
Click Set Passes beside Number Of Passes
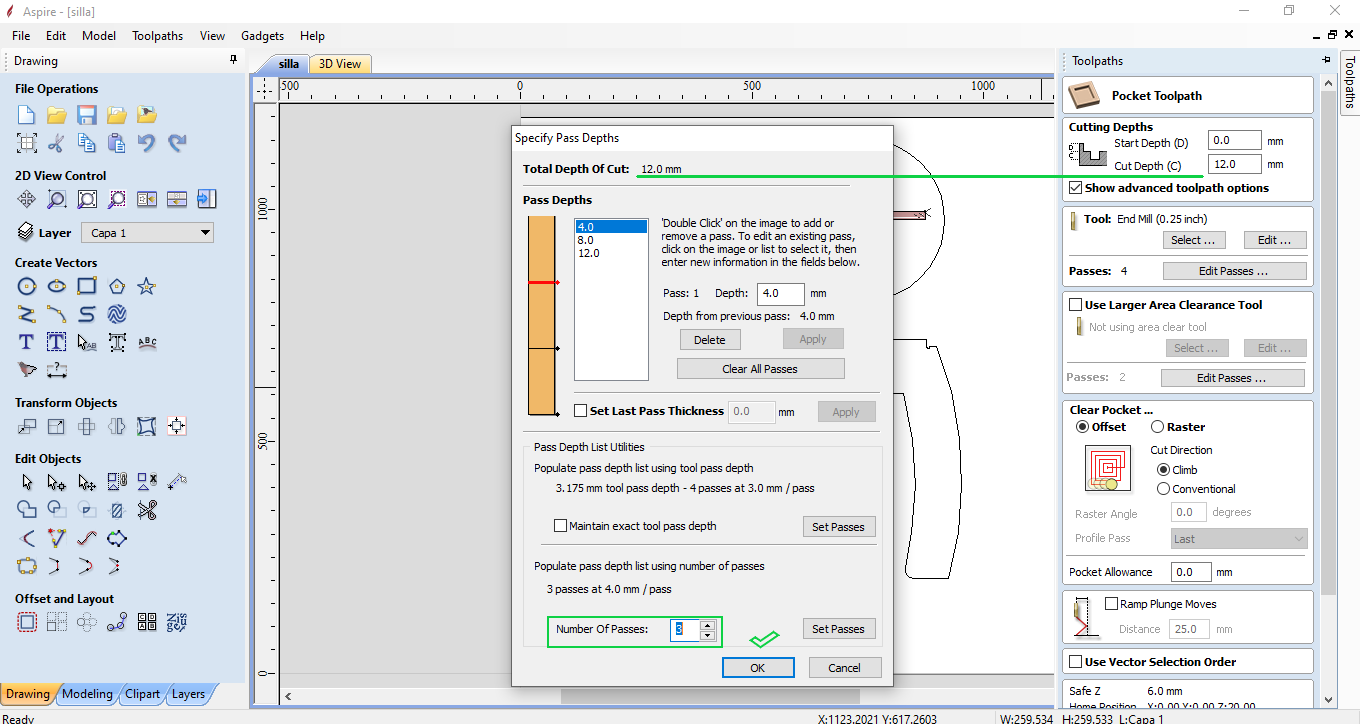click(838, 629)
